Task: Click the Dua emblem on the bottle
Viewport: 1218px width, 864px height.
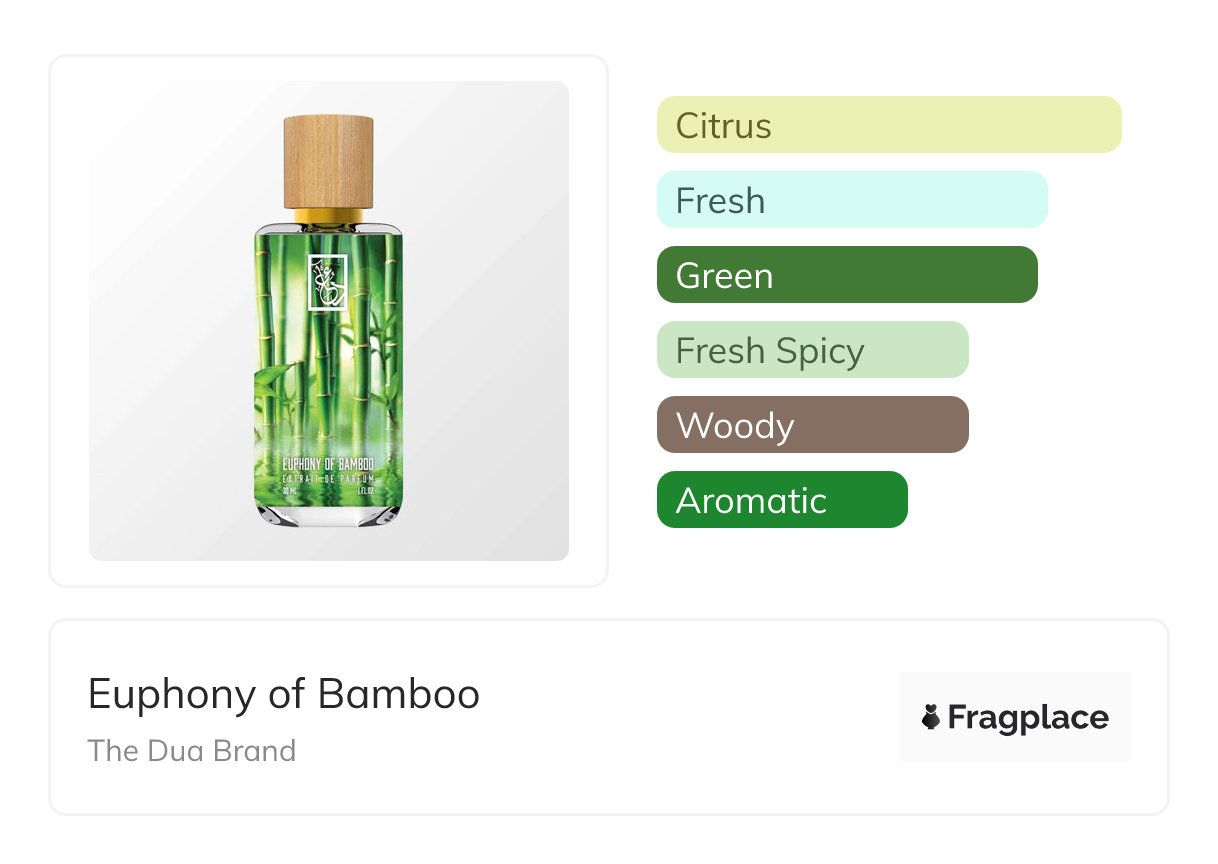Action: click(327, 283)
